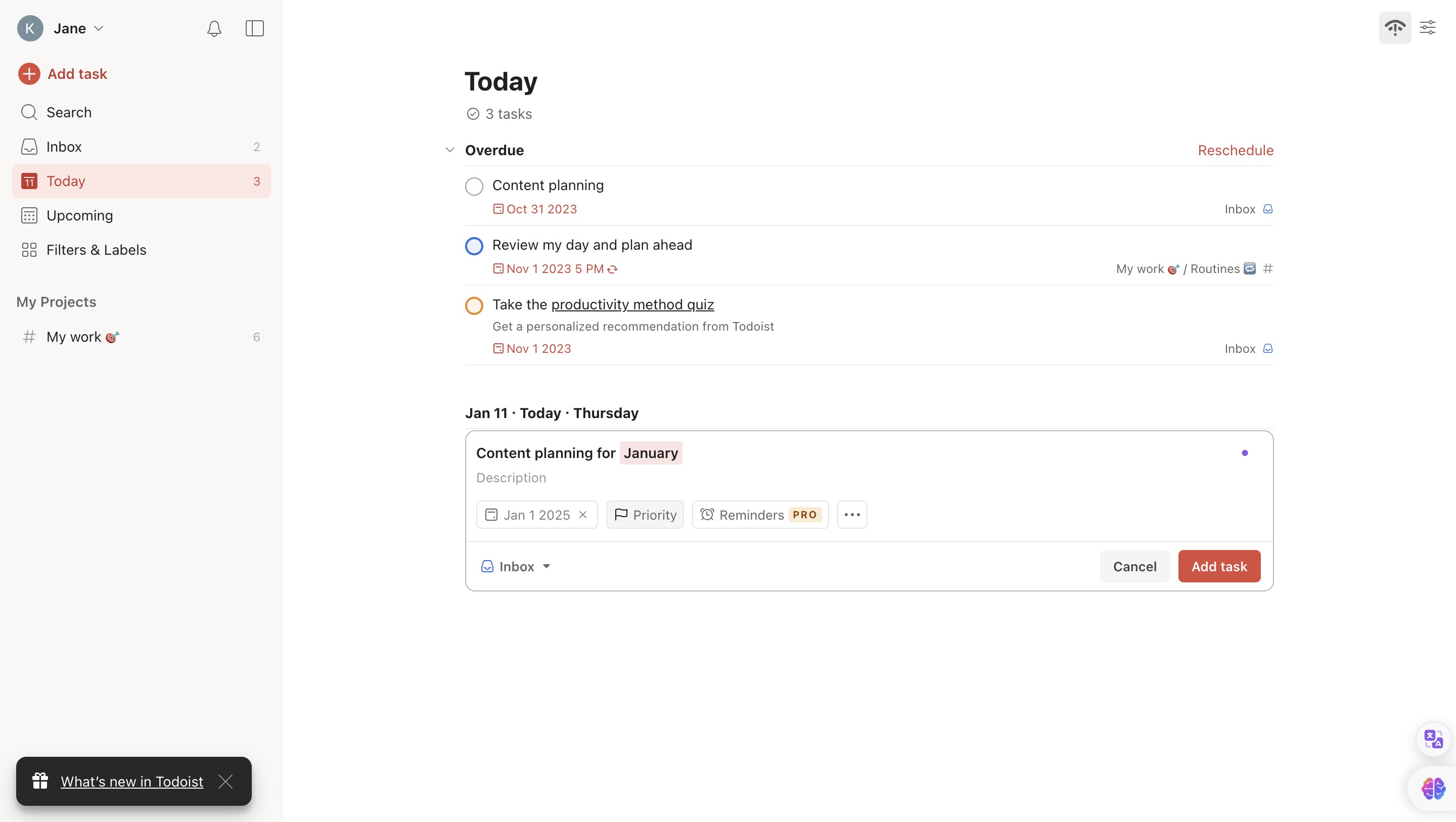This screenshot has width=1456, height=822.
Task: Click the AI brain assistant icon
Action: click(x=1433, y=788)
